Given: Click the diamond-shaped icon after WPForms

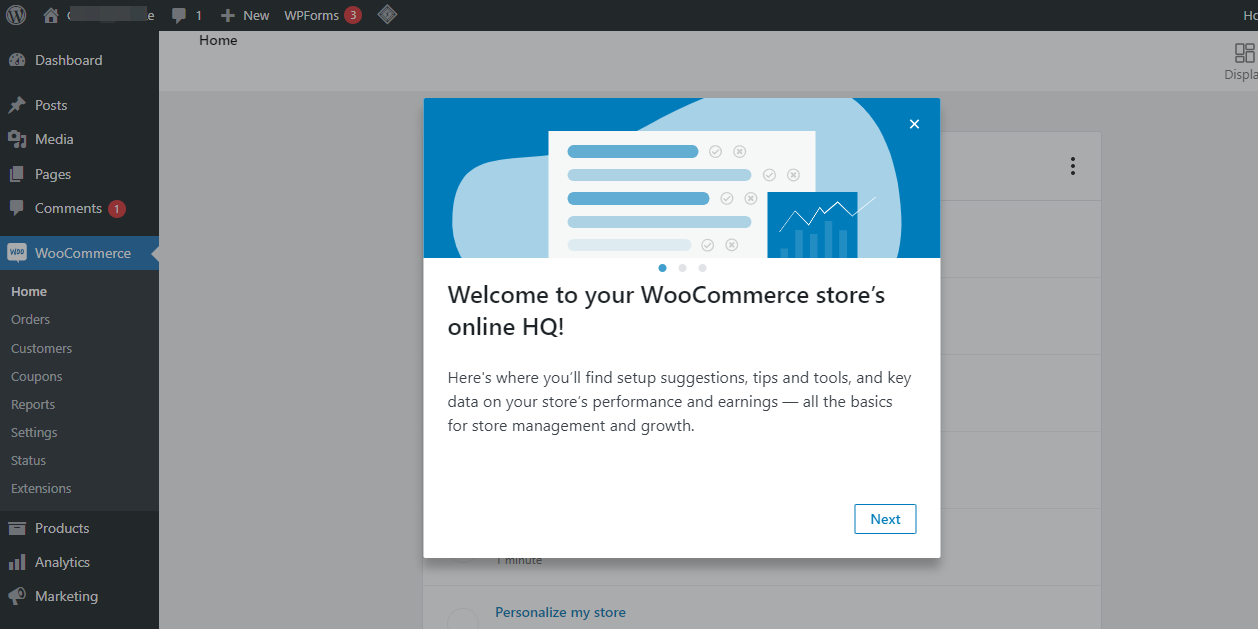Looking at the screenshot, I should click(387, 15).
